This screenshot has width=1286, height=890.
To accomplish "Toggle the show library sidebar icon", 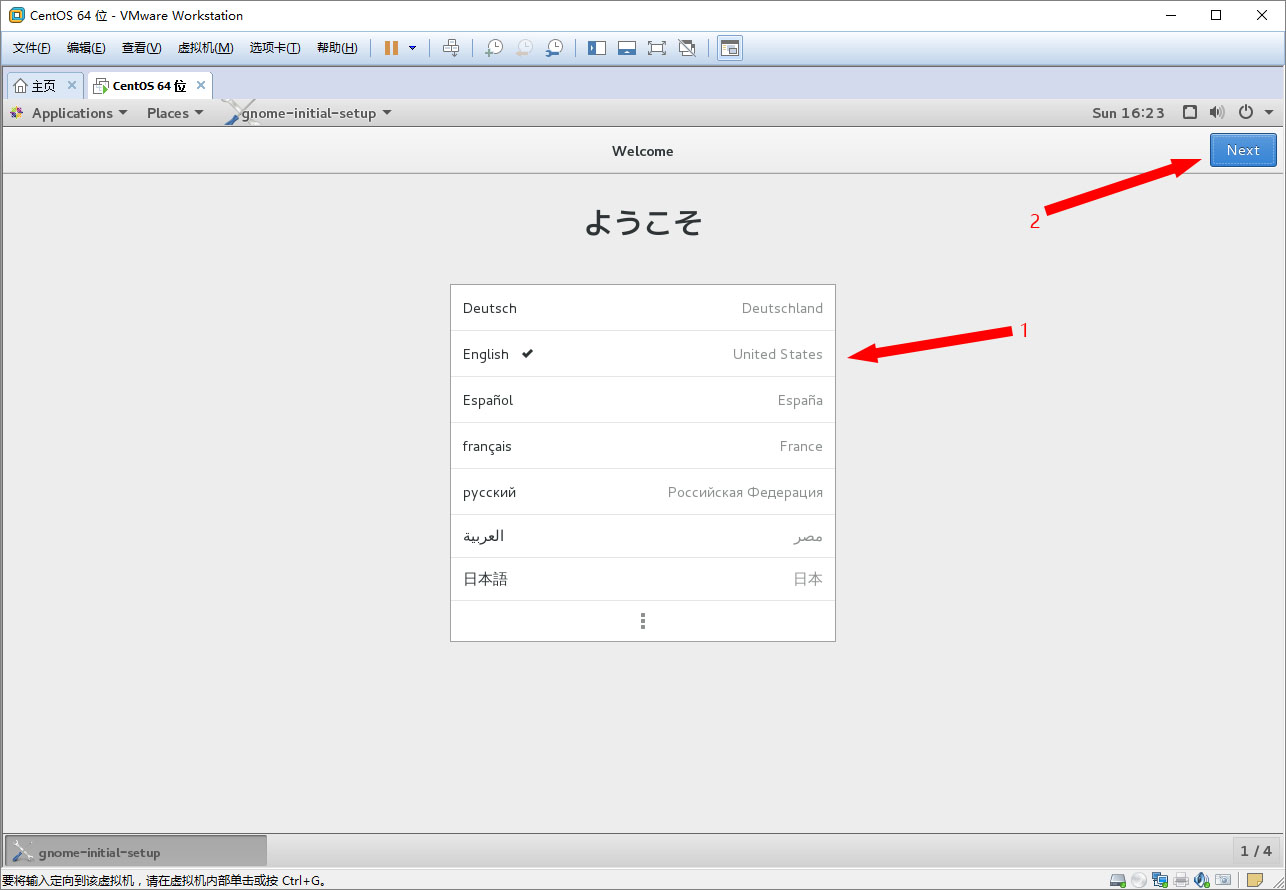I will point(597,48).
